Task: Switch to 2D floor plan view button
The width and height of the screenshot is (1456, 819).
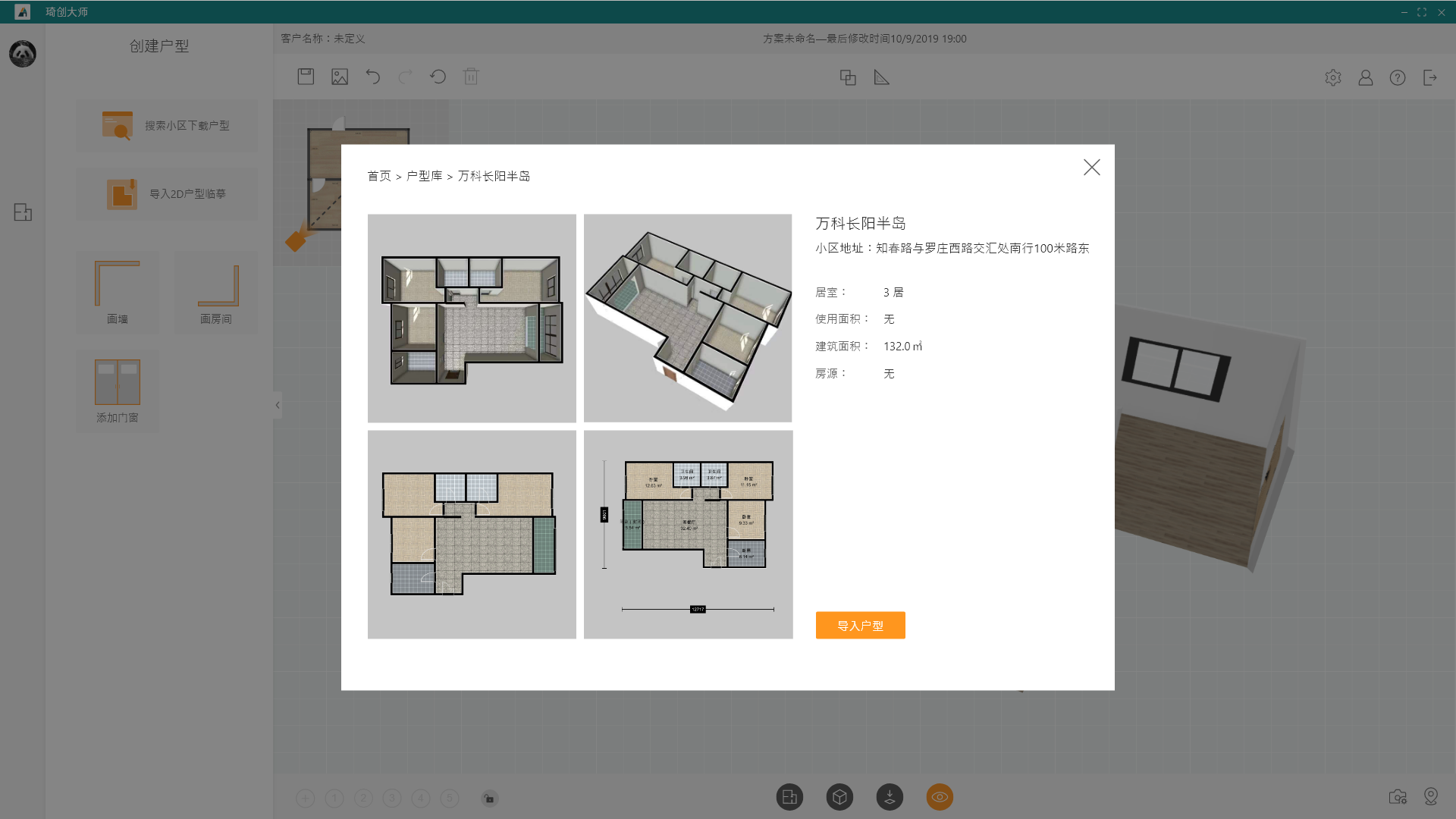Action: 789,797
